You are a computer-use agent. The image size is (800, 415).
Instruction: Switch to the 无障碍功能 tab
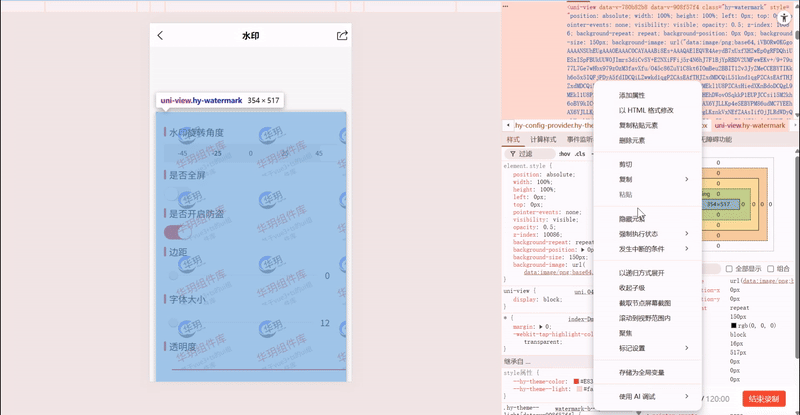(717, 139)
